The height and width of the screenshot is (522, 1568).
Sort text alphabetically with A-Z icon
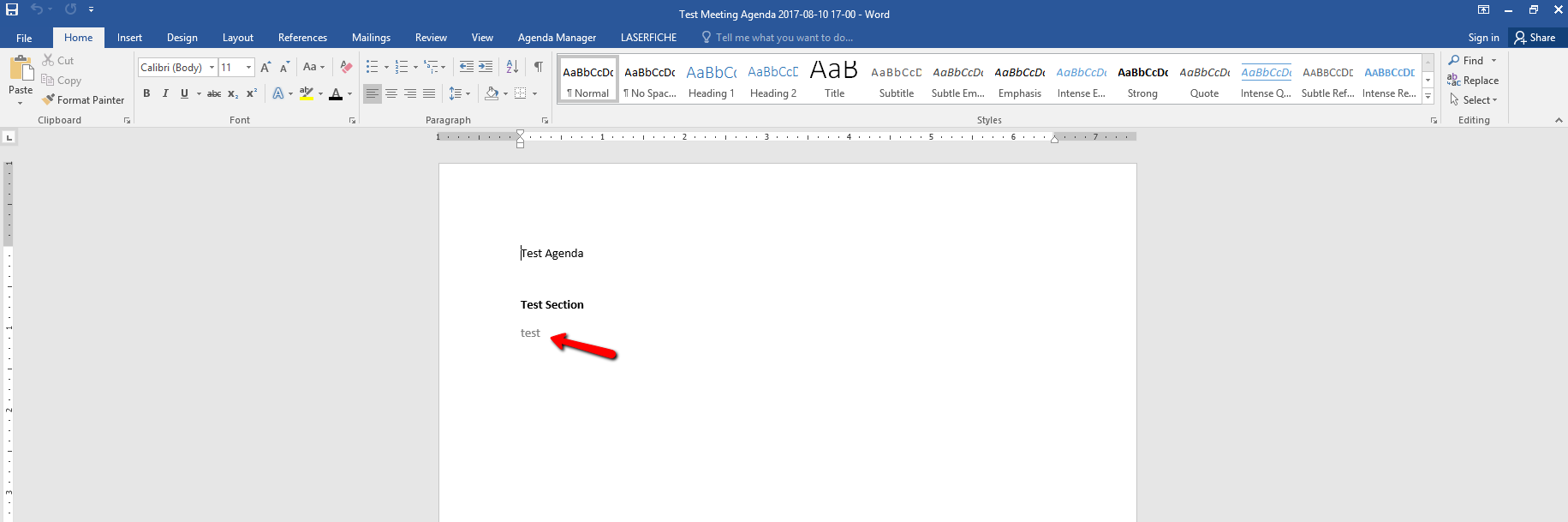coord(512,67)
